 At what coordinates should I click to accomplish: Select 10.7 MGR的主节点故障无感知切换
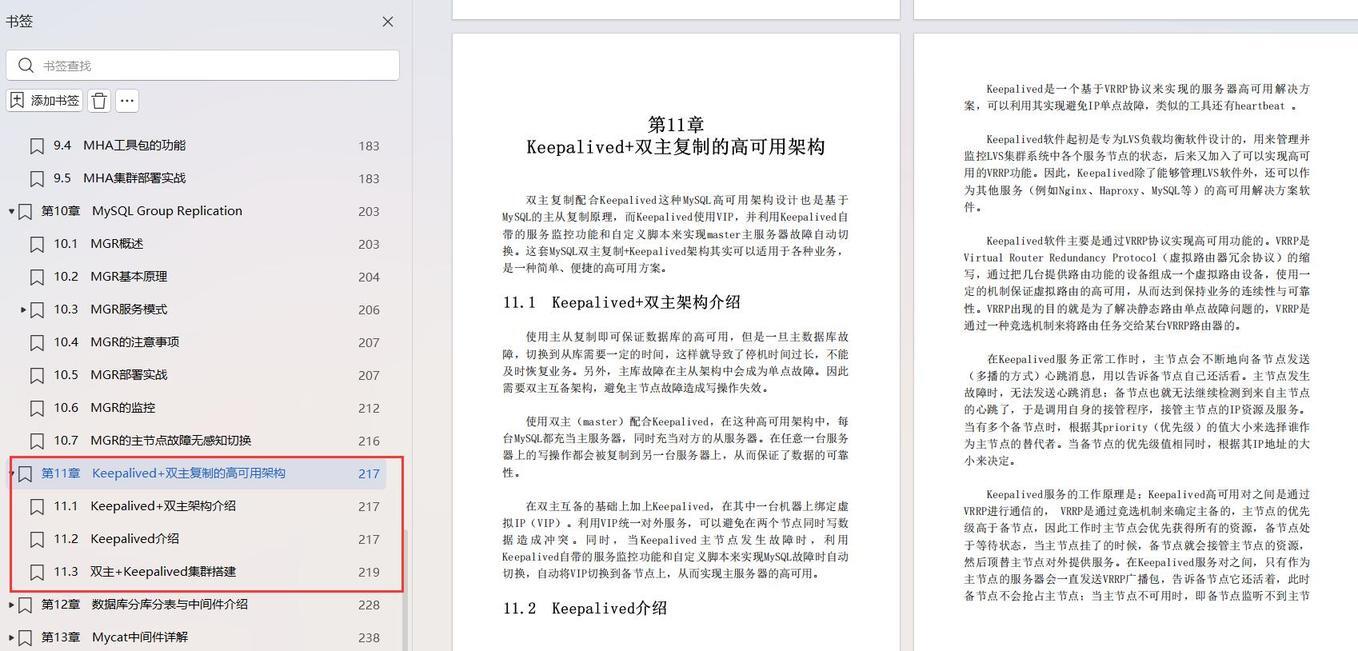[x=153, y=441]
